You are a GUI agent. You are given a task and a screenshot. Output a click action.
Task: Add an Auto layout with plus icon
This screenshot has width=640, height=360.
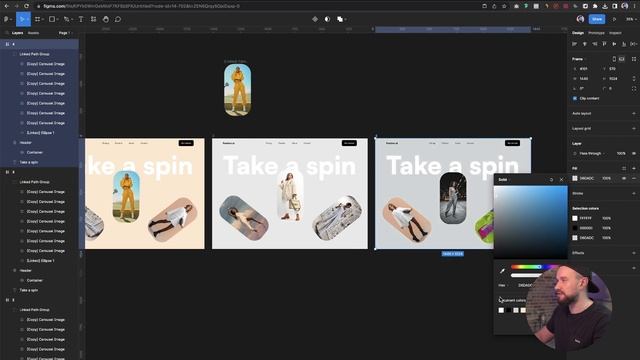coord(634,113)
